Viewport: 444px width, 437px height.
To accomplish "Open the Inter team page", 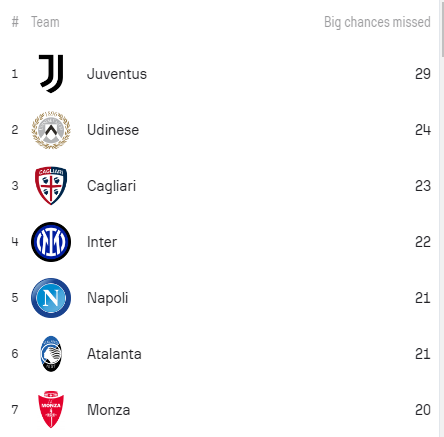I will pos(102,242).
